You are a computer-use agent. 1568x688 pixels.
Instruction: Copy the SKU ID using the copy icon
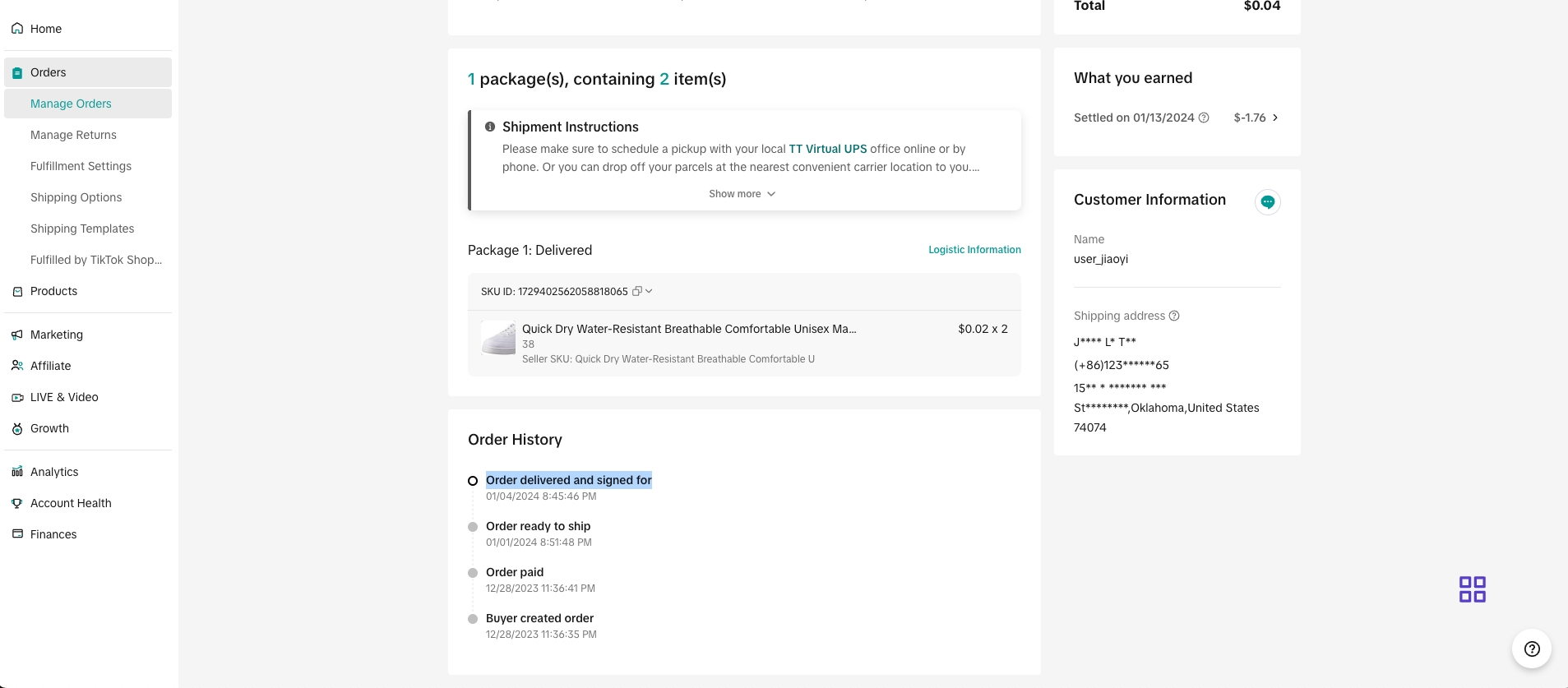636,291
